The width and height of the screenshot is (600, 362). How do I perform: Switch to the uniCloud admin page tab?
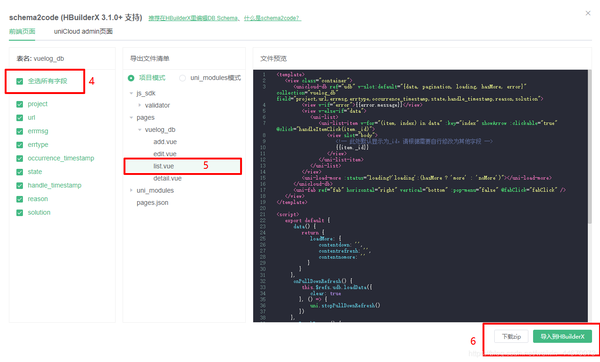click(x=83, y=31)
